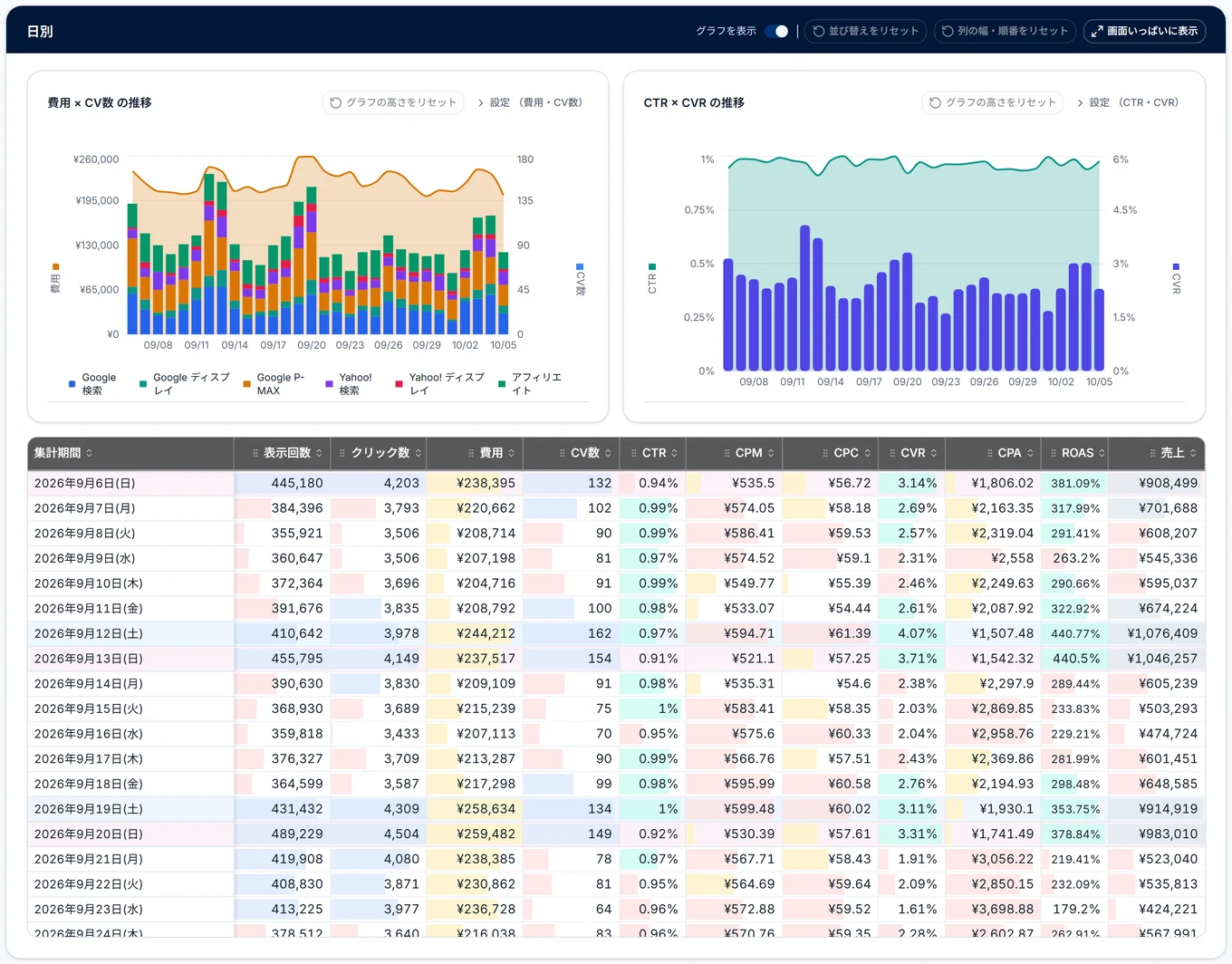1232x964 pixels.
Task: Click the ¥1,076,409 sales value
Action: 1162,634
